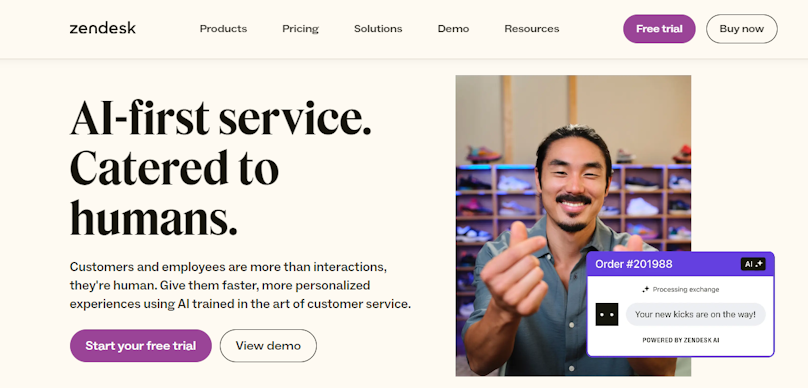This screenshot has width=808, height=388.
Task: Click the Order #201988 card header
Action: (x=680, y=264)
